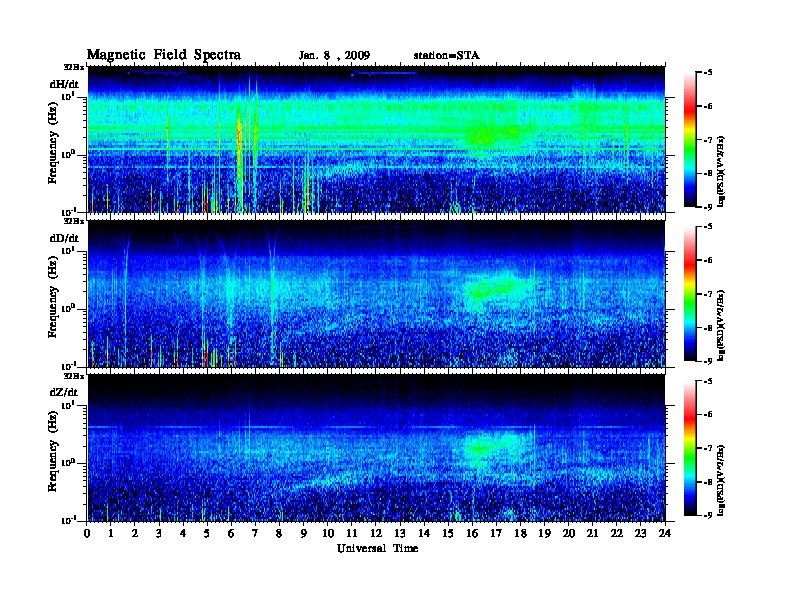792x612 pixels.
Task: Click hour '13' on the time axis
Action: (x=400, y=533)
